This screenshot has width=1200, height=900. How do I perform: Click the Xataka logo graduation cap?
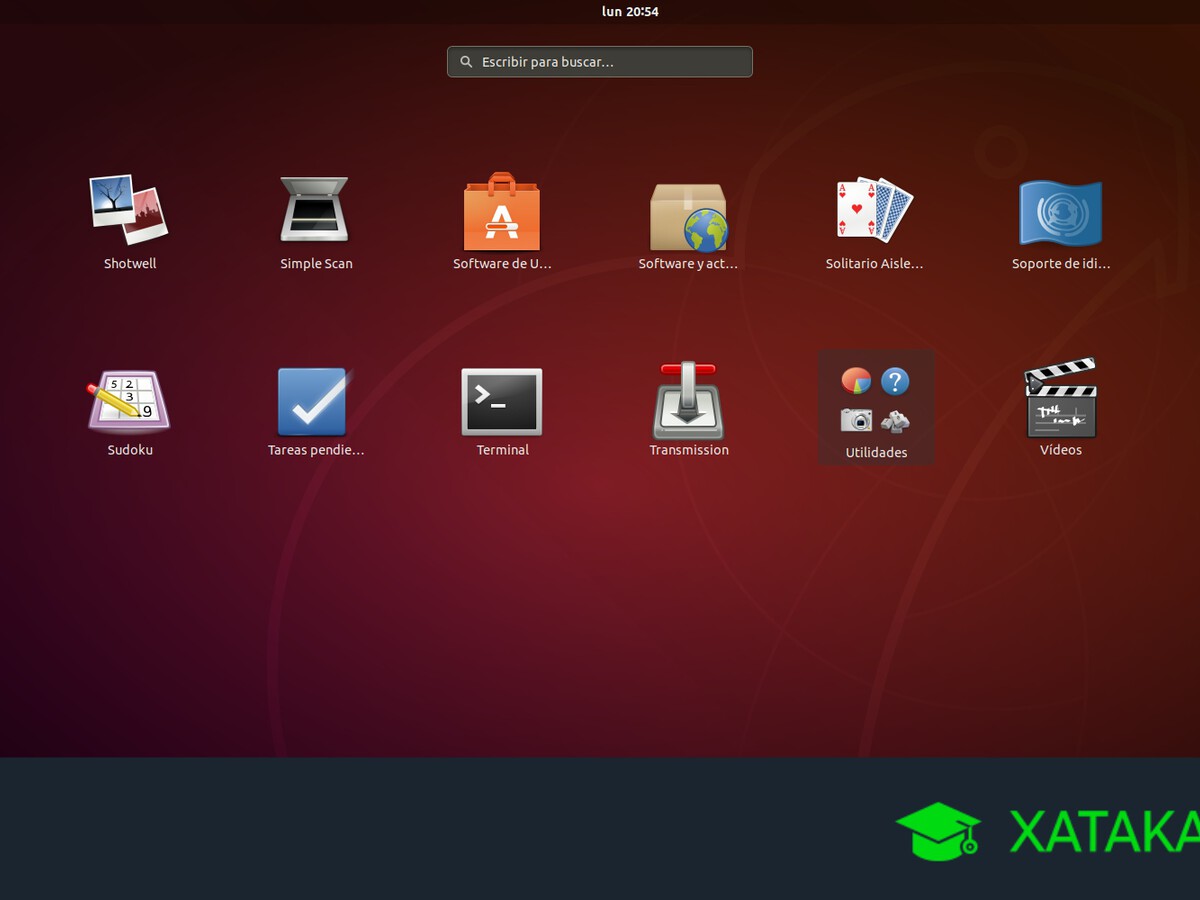[x=938, y=830]
